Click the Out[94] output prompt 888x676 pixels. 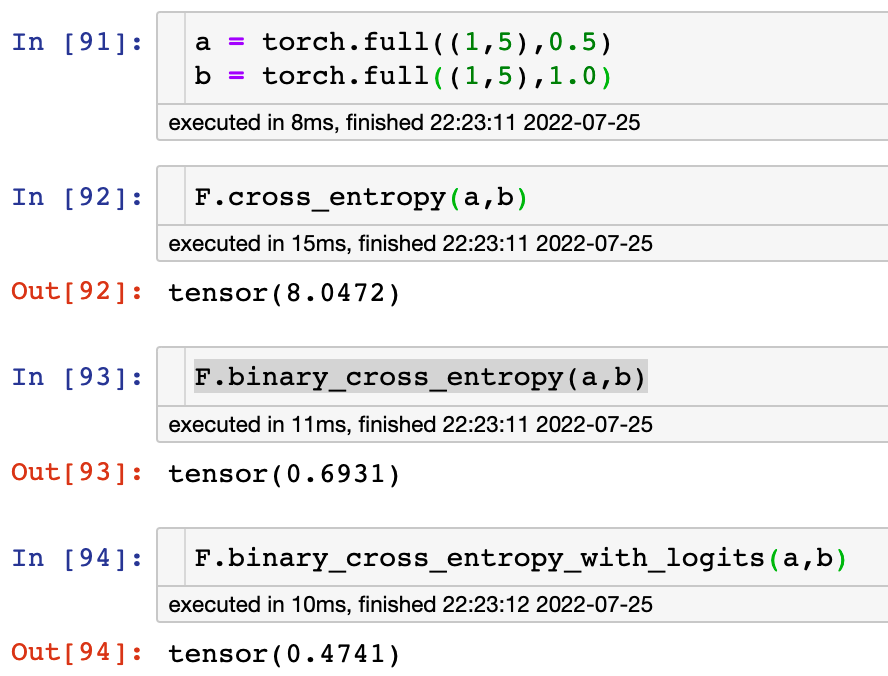pos(77,653)
